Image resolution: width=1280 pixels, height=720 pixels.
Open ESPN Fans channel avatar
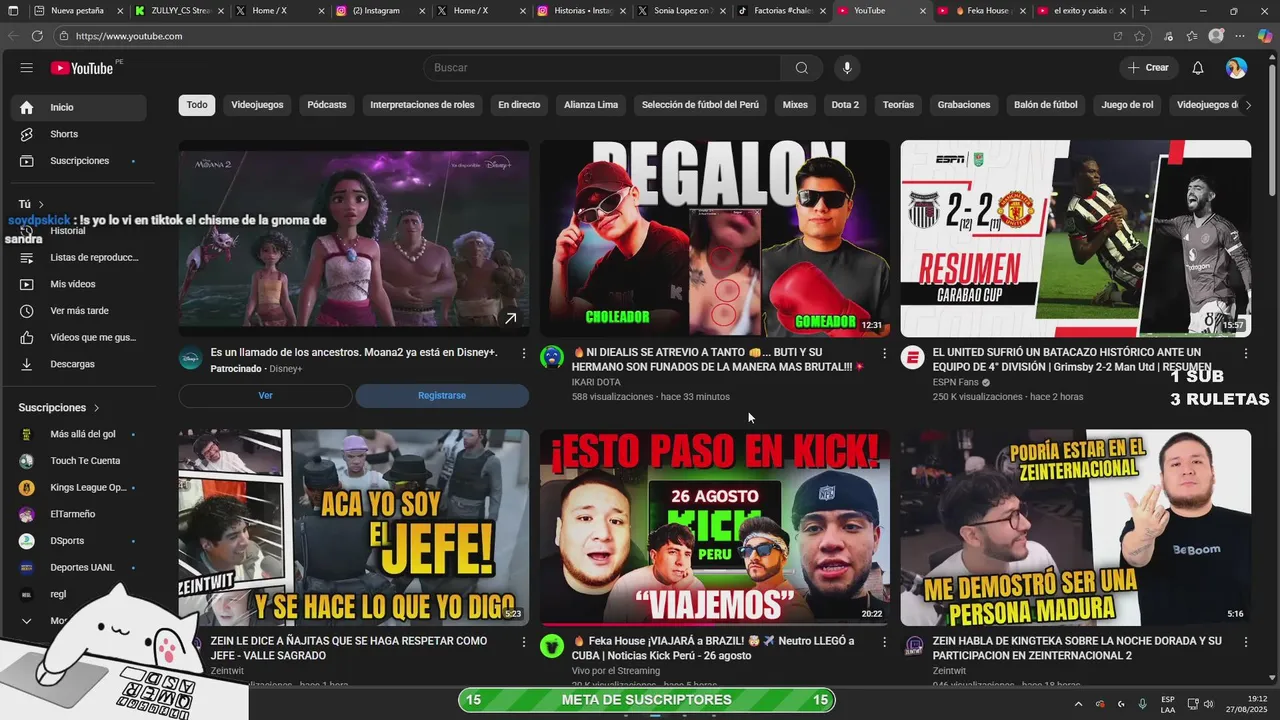[912, 357]
